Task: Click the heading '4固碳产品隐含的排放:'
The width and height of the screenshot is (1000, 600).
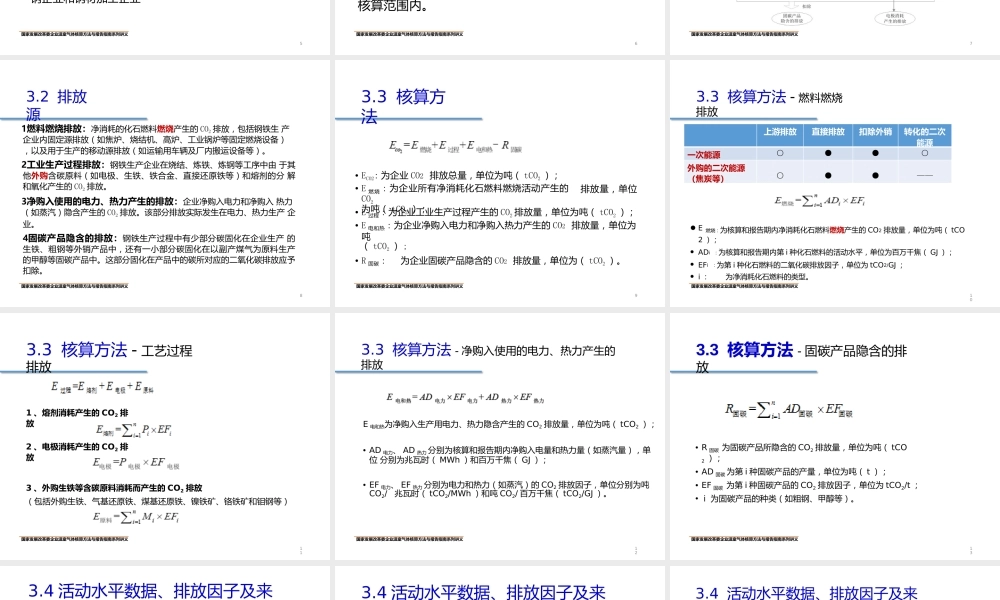Action: coord(69,238)
